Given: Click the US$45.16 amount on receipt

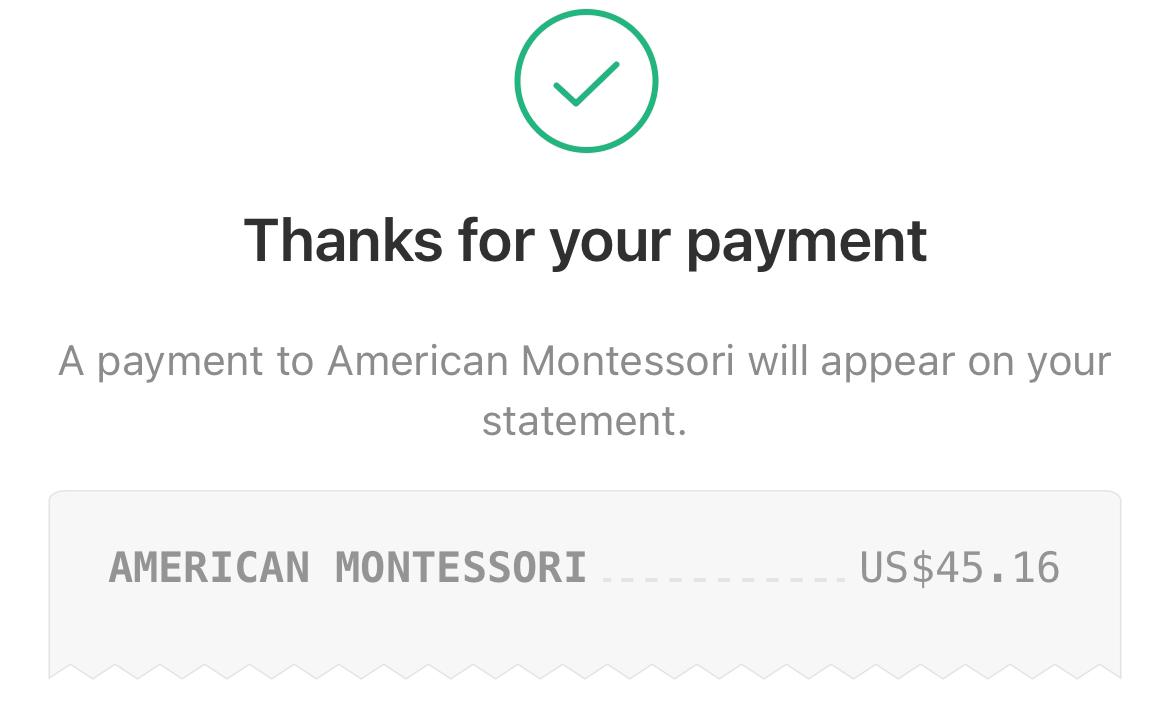Looking at the screenshot, I should pyautogui.click(x=960, y=567).
